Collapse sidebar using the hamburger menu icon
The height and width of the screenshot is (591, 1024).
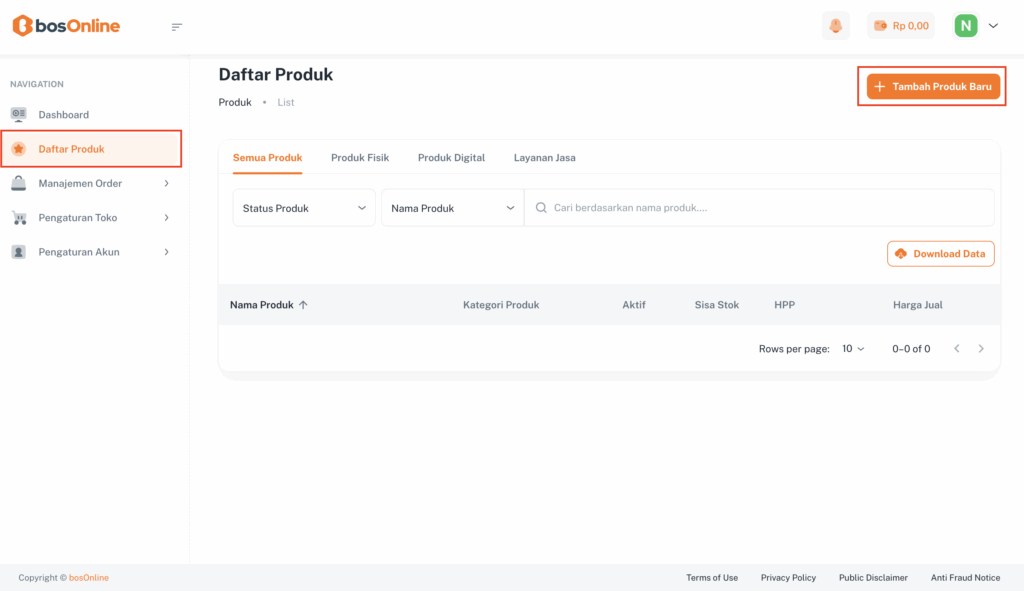click(x=177, y=27)
